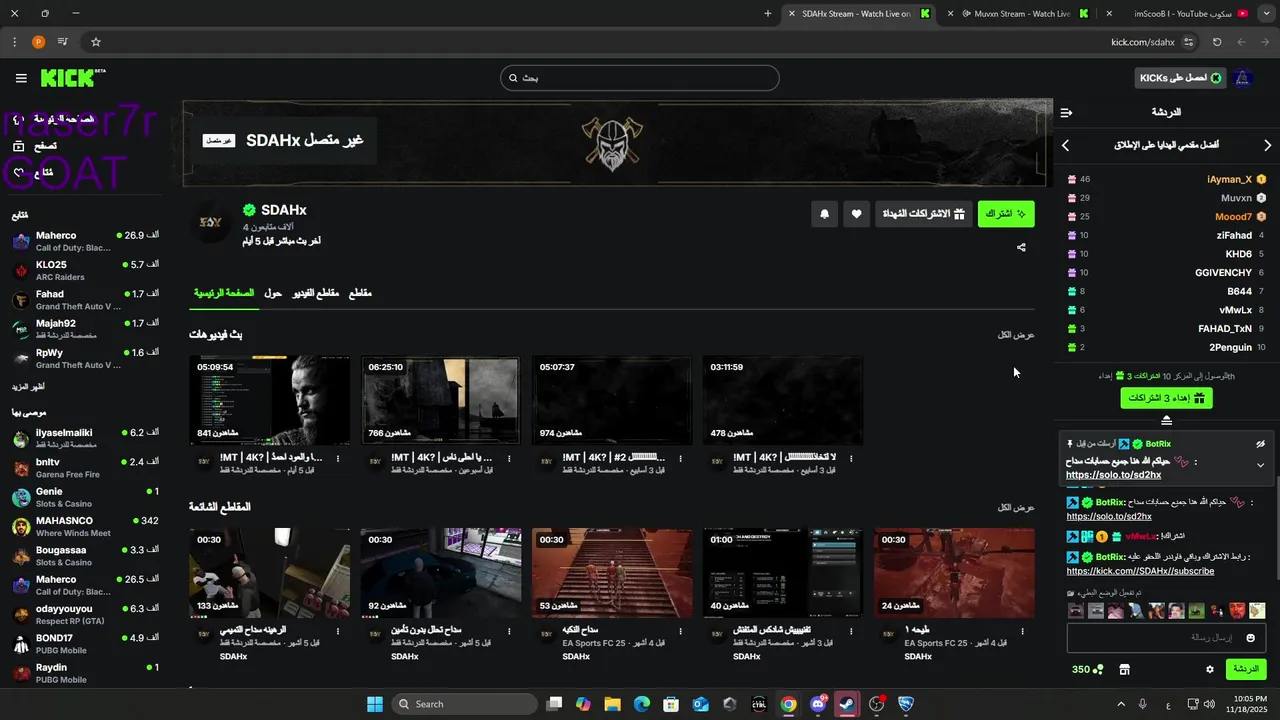1280x720 pixels.
Task: Click عرض الكل for broadcast videos
Action: tap(1016, 335)
